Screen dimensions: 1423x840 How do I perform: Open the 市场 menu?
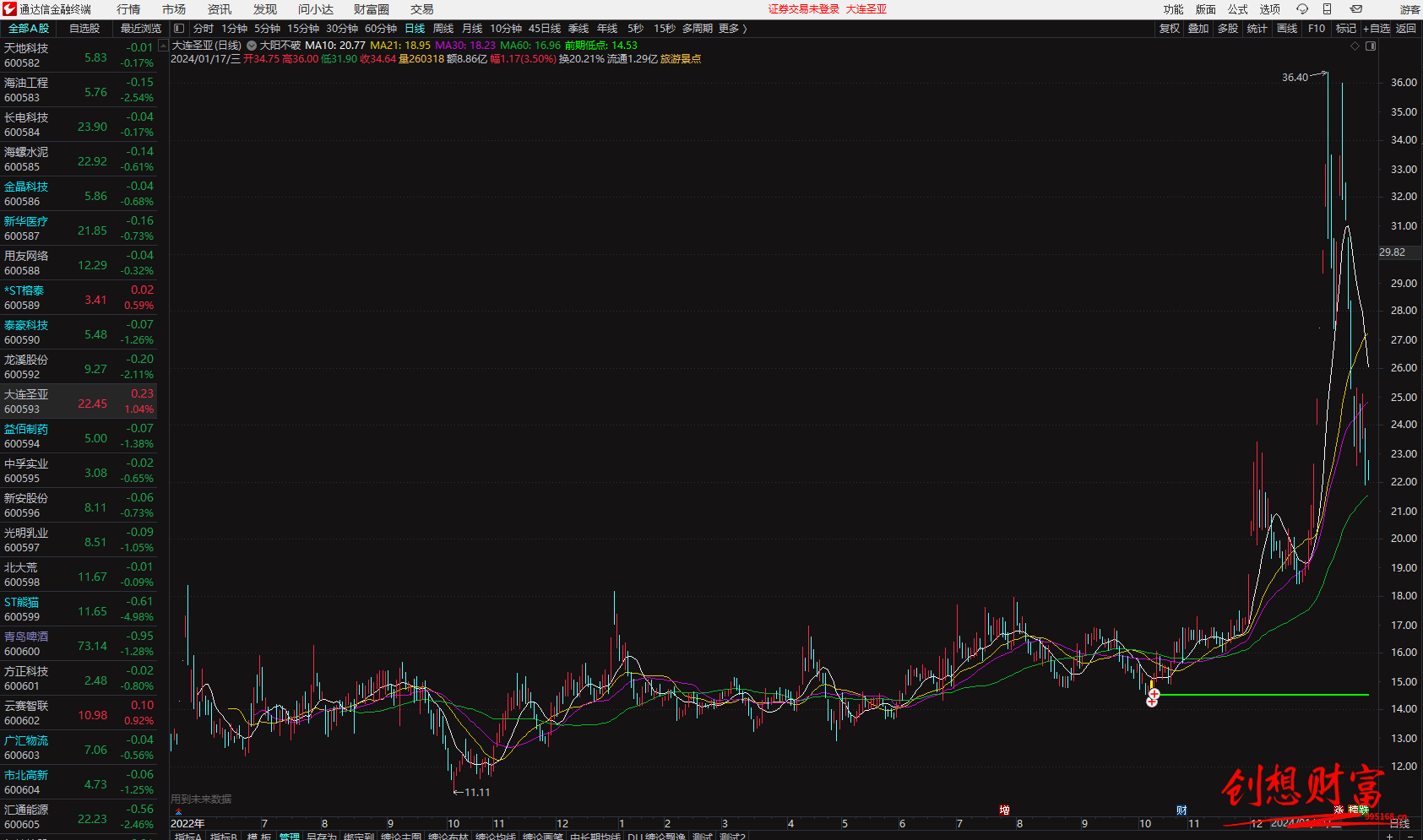click(x=174, y=9)
